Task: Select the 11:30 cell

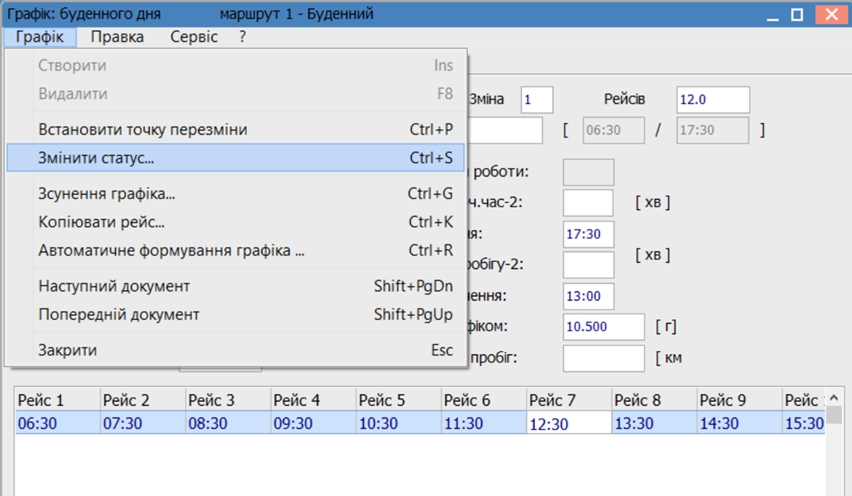Action: click(484, 423)
